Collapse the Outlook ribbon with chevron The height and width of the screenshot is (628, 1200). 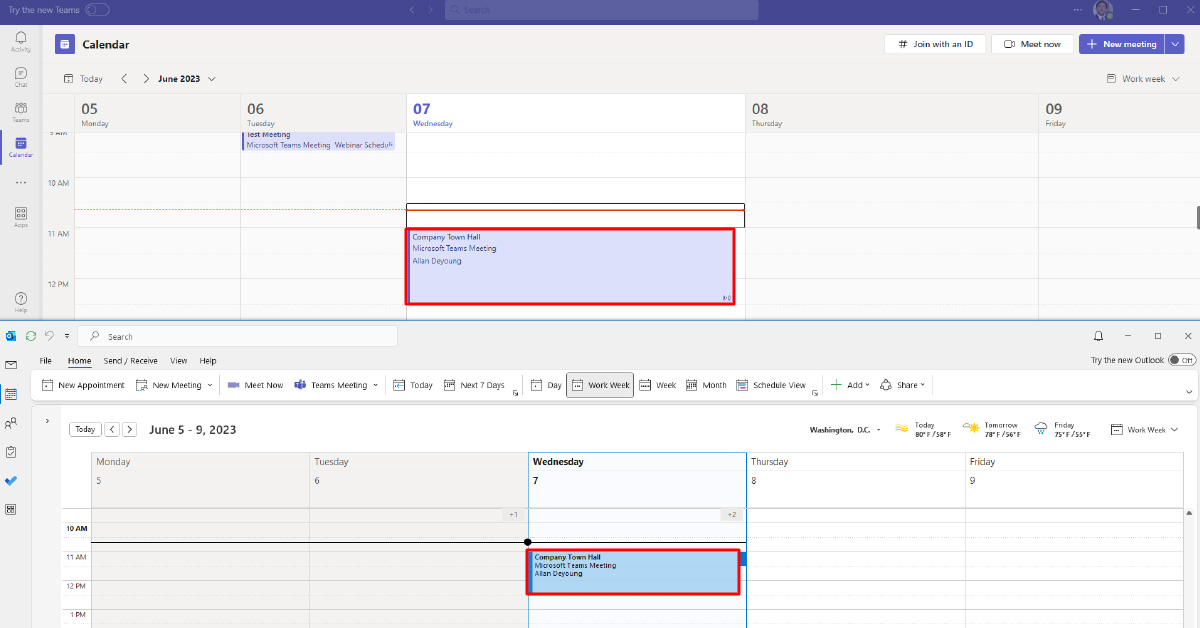(1189, 392)
